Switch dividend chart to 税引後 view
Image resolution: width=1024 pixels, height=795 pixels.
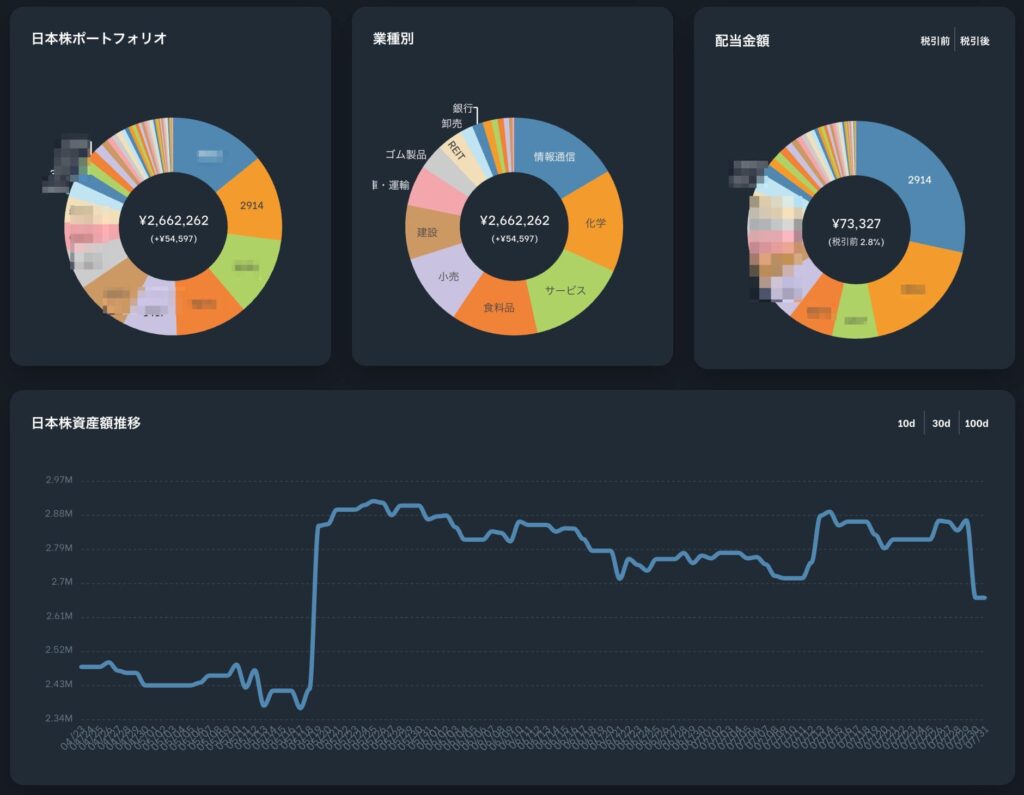click(x=974, y=41)
